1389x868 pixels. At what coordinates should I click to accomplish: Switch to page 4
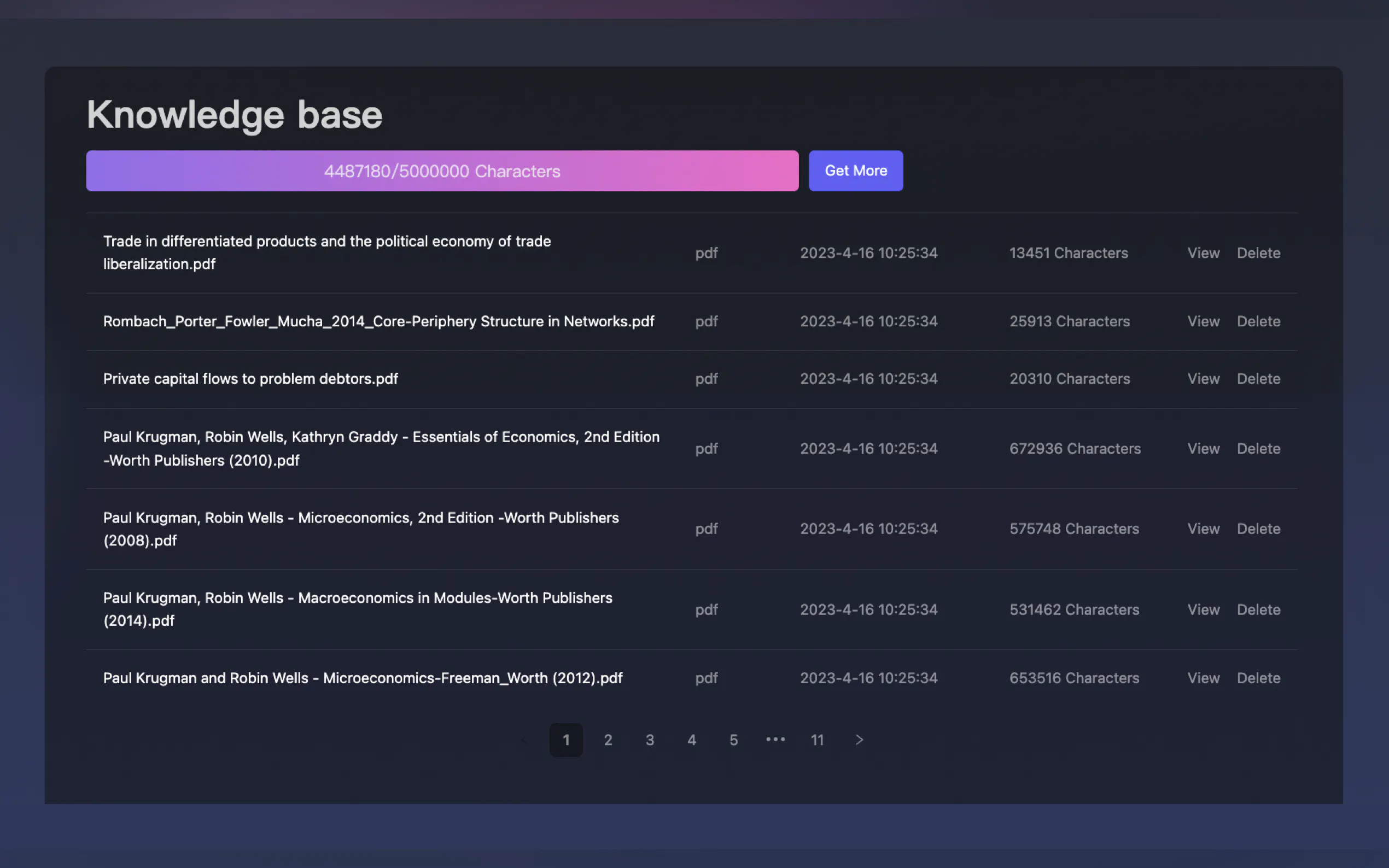pos(691,740)
